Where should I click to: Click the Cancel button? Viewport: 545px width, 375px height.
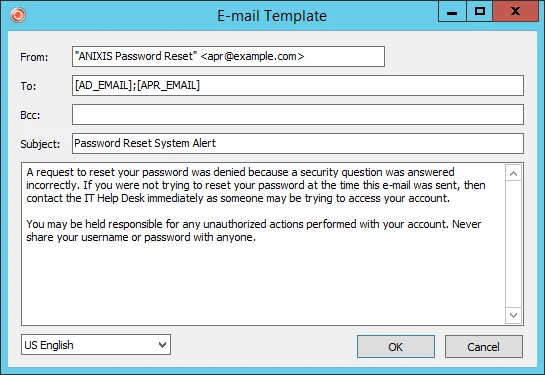tap(483, 347)
